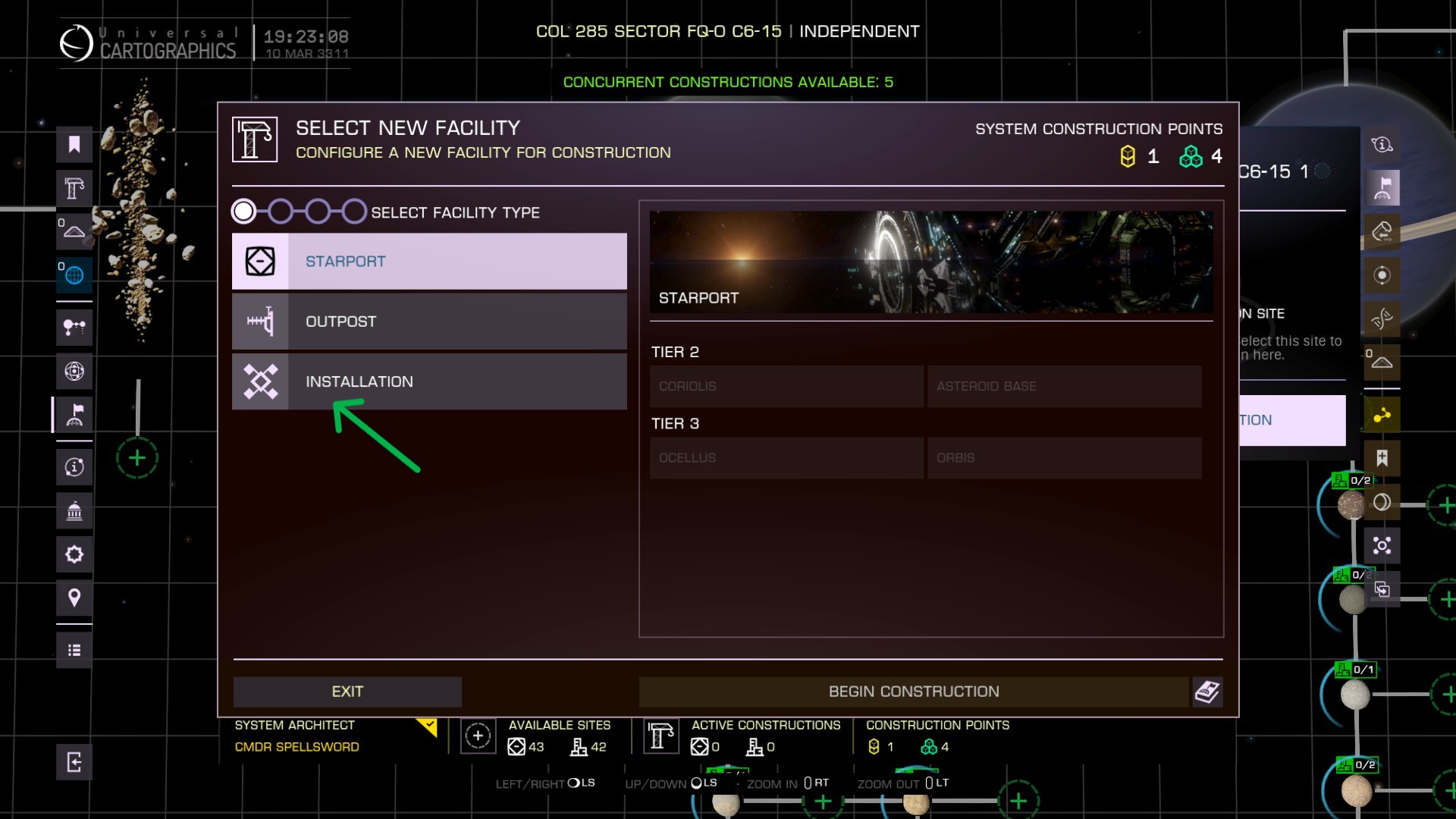
Task: Choose the Ocellus tier 3 starport
Action: coord(786,457)
